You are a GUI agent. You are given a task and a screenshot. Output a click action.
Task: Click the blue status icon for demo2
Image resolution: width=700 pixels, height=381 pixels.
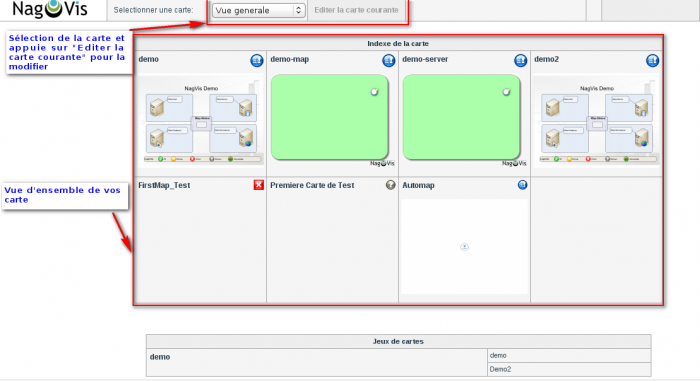[653, 60]
